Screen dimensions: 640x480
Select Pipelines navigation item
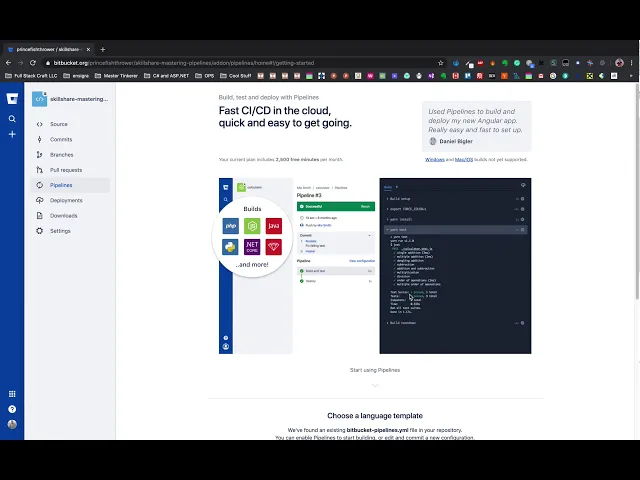pos(70,185)
